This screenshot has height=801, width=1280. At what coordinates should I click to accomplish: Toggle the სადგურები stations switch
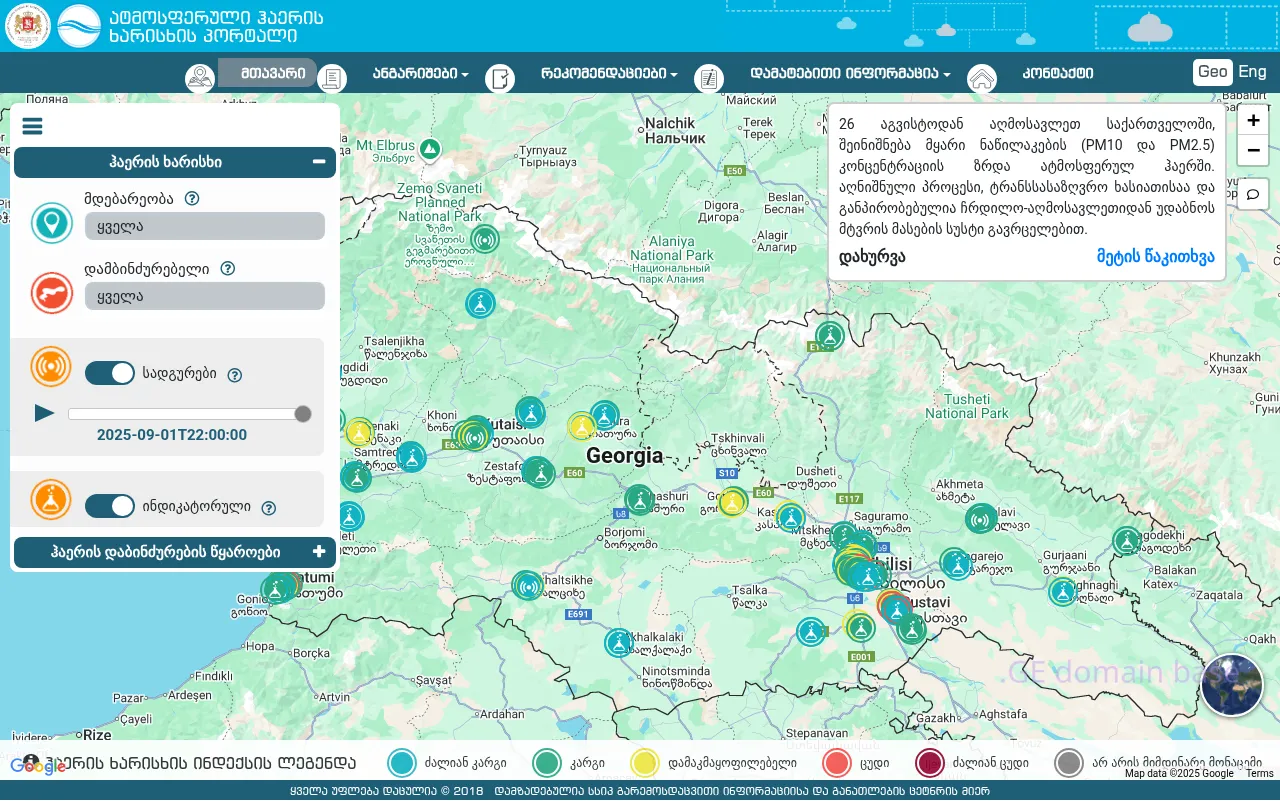(x=110, y=373)
